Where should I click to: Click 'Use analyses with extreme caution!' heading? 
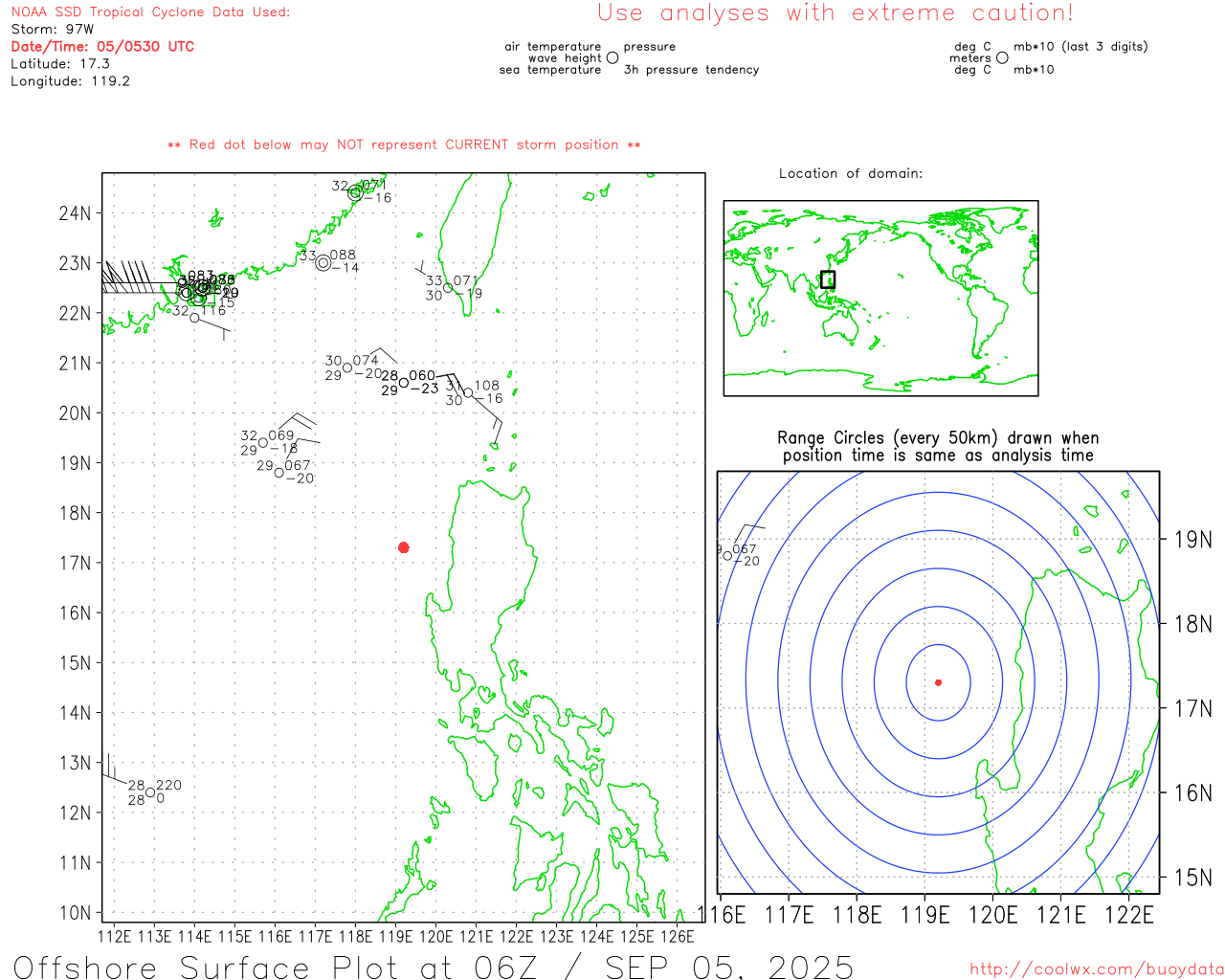click(x=835, y=12)
